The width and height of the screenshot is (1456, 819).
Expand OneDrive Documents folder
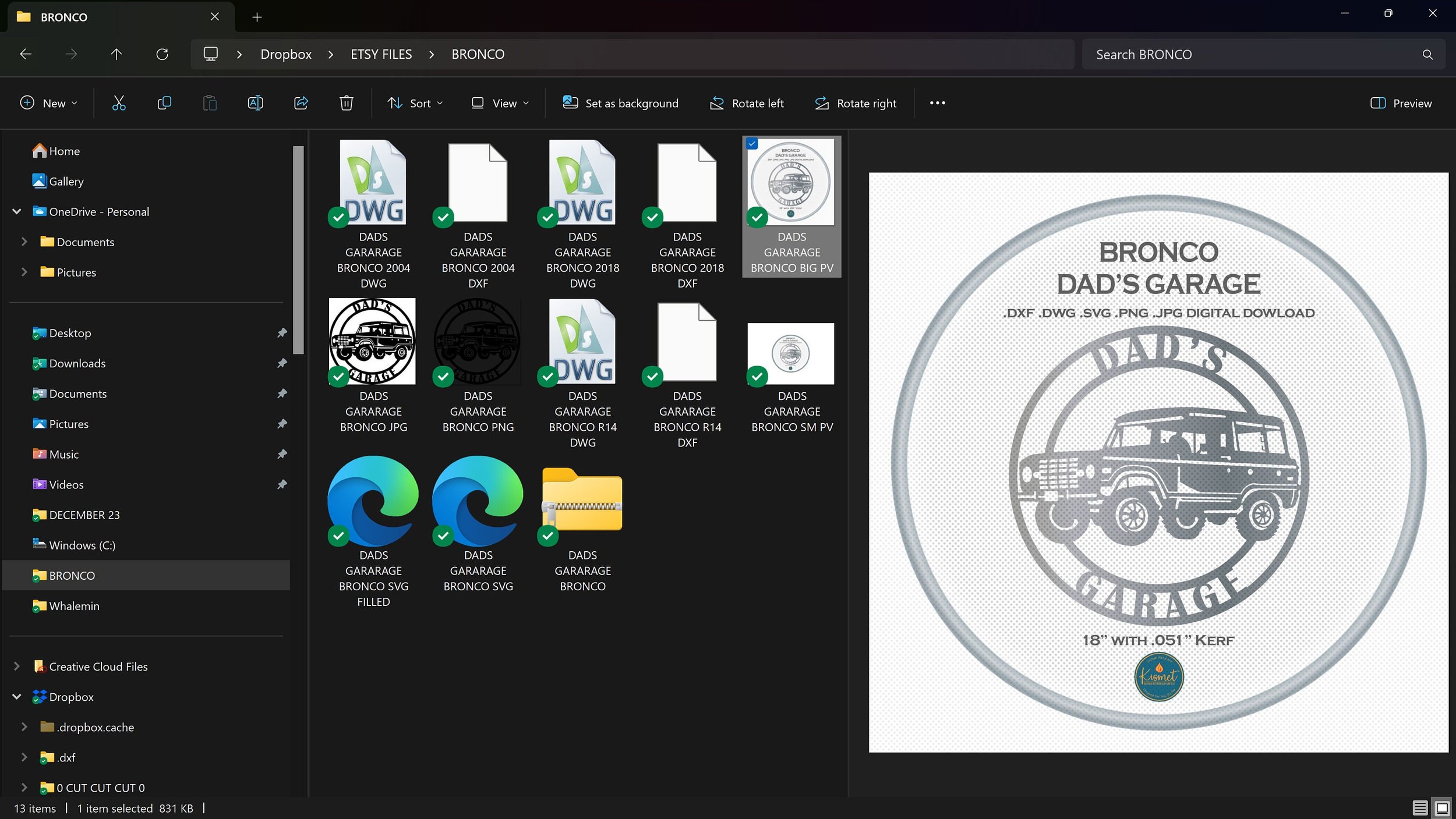(24, 242)
